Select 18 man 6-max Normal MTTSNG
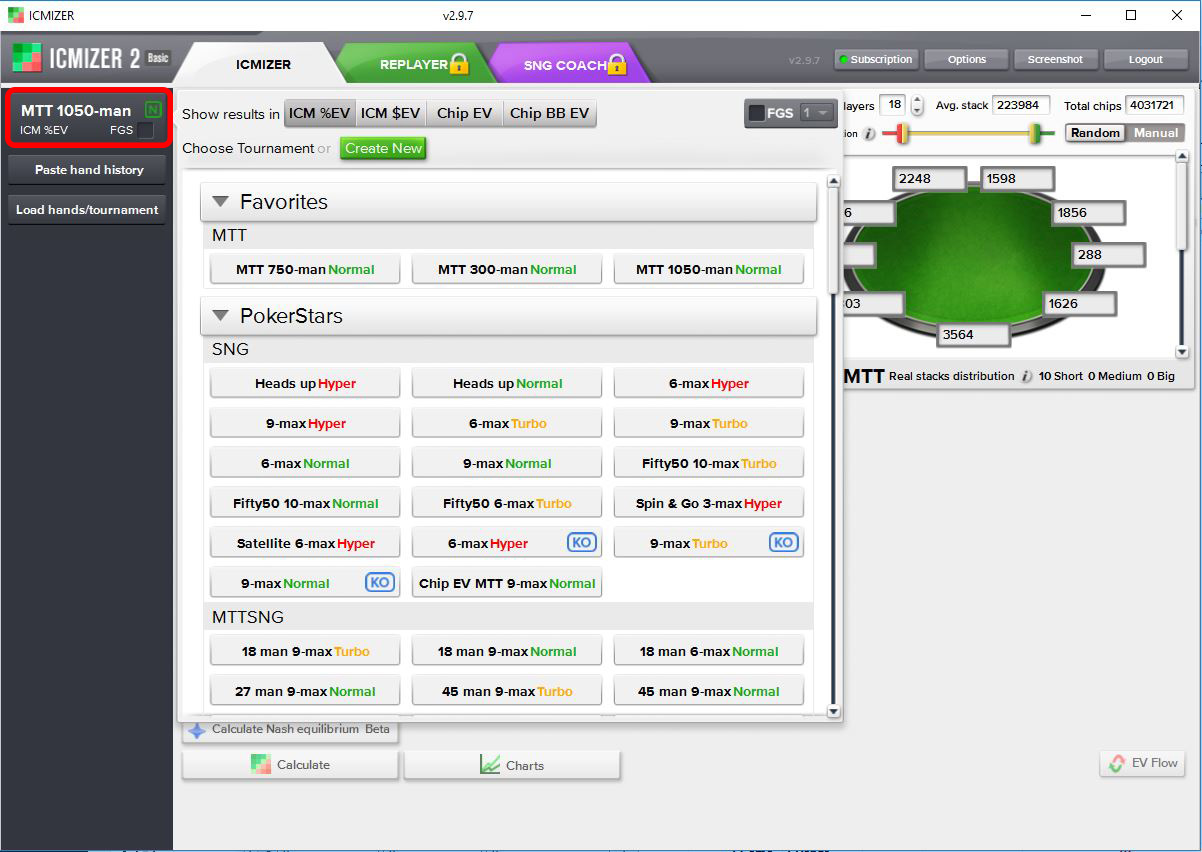This screenshot has height=852, width=1202. [x=709, y=651]
